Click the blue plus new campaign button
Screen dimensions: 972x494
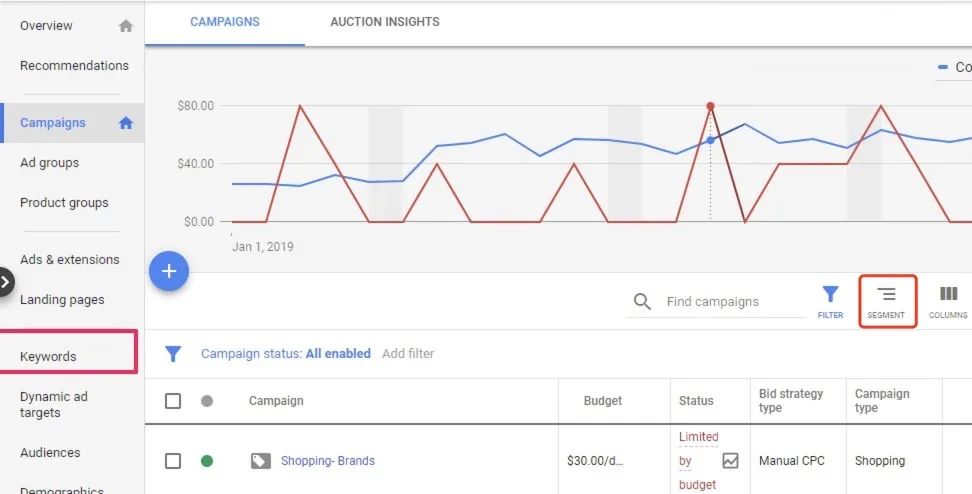click(x=169, y=271)
